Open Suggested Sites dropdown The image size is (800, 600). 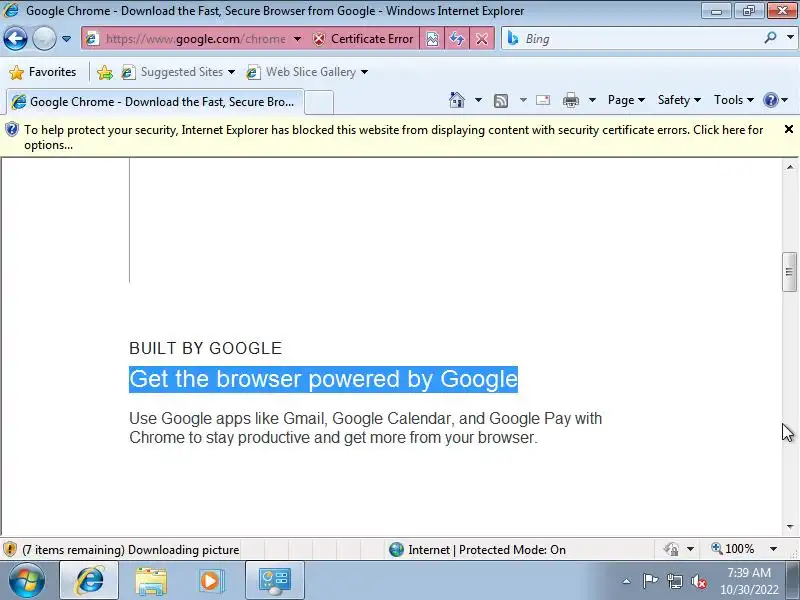tap(178, 72)
